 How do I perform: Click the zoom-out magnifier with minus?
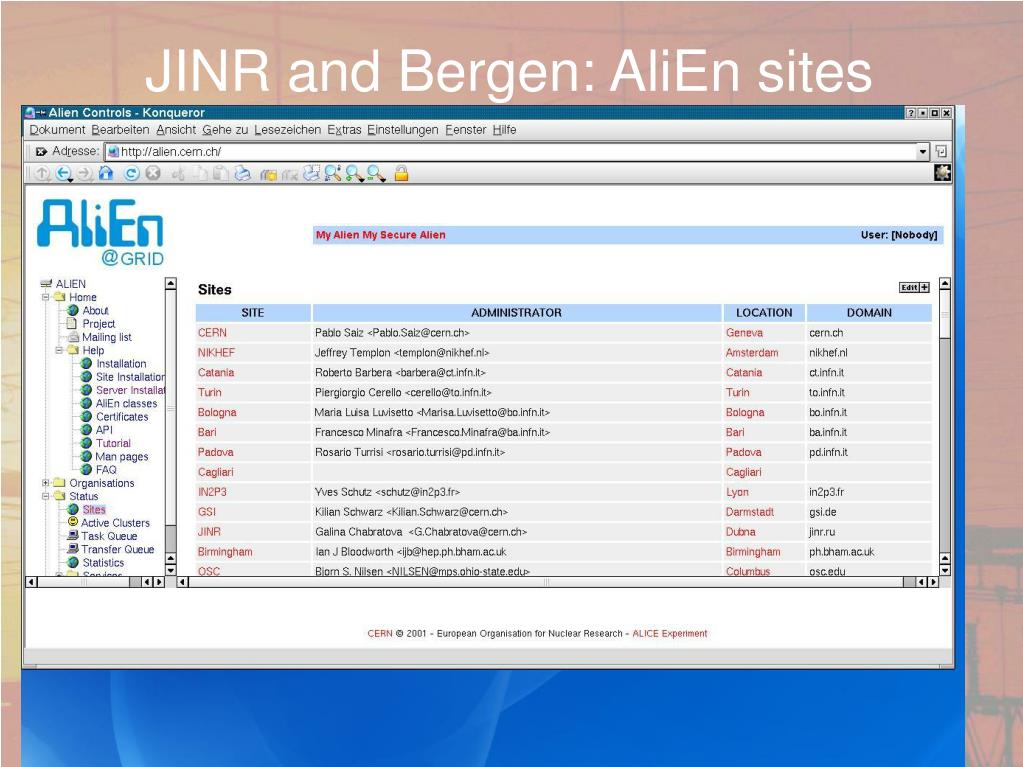375,173
